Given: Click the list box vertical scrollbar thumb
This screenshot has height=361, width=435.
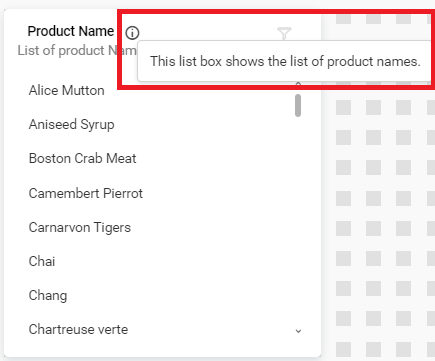Looking at the screenshot, I should (x=298, y=105).
